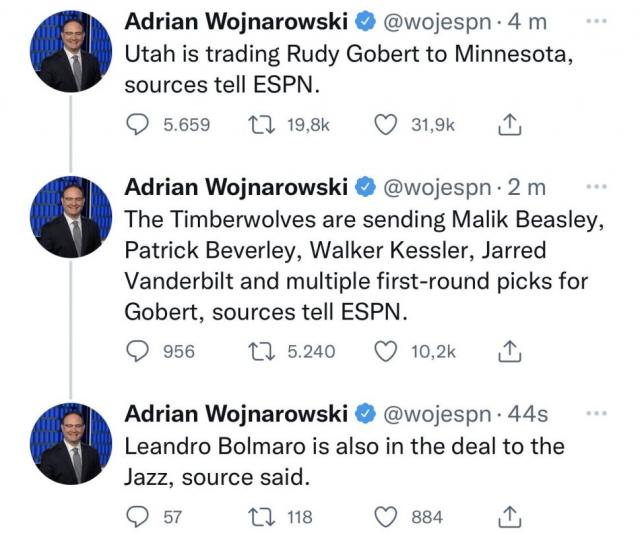Open more options on the first tweet
Screen dimensions: 640x558
pos(596,20)
